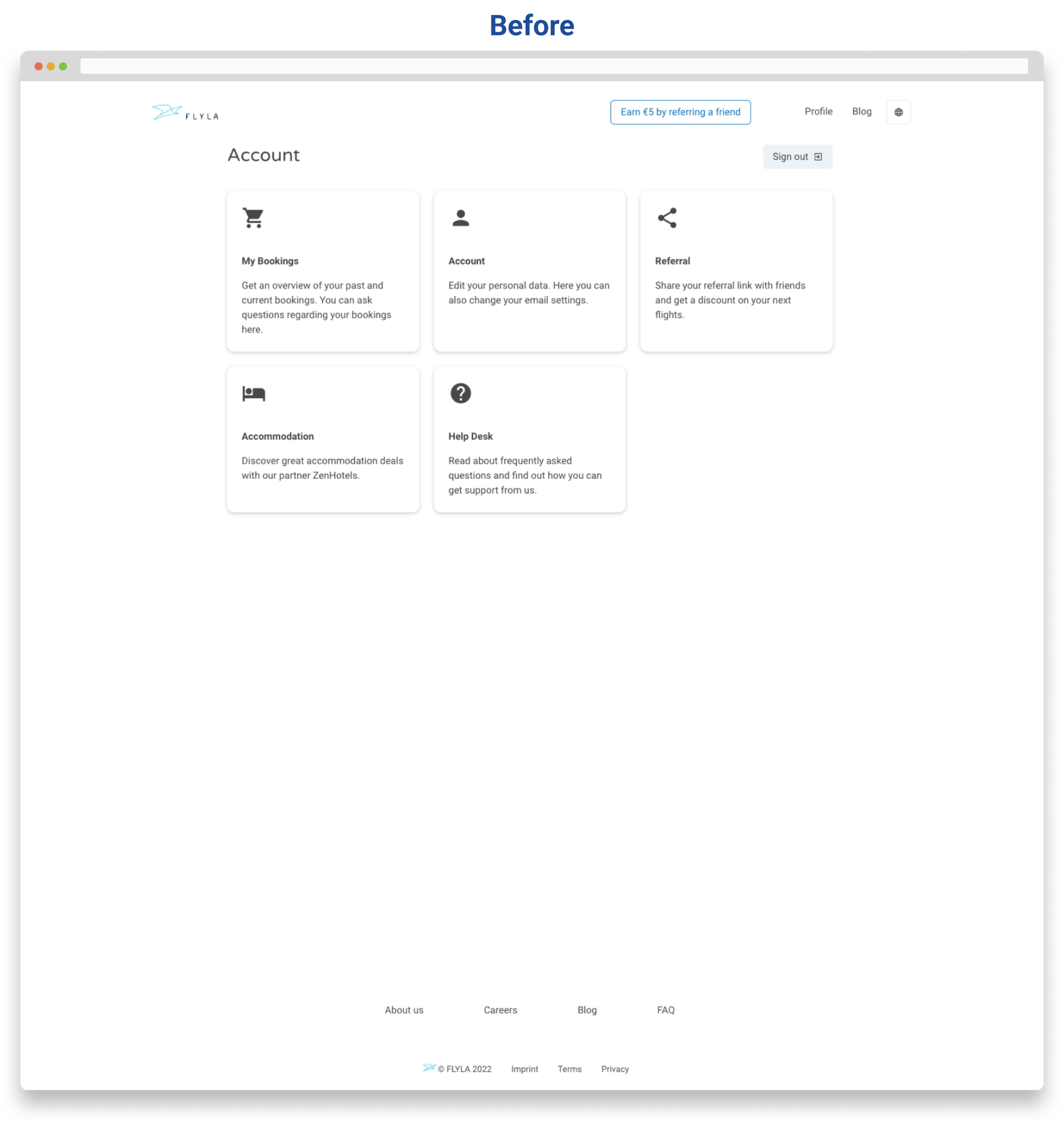The width and height of the screenshot is (1064, 1124).
Task: Click the person icon on the Account card
Action: coord(460,218)
